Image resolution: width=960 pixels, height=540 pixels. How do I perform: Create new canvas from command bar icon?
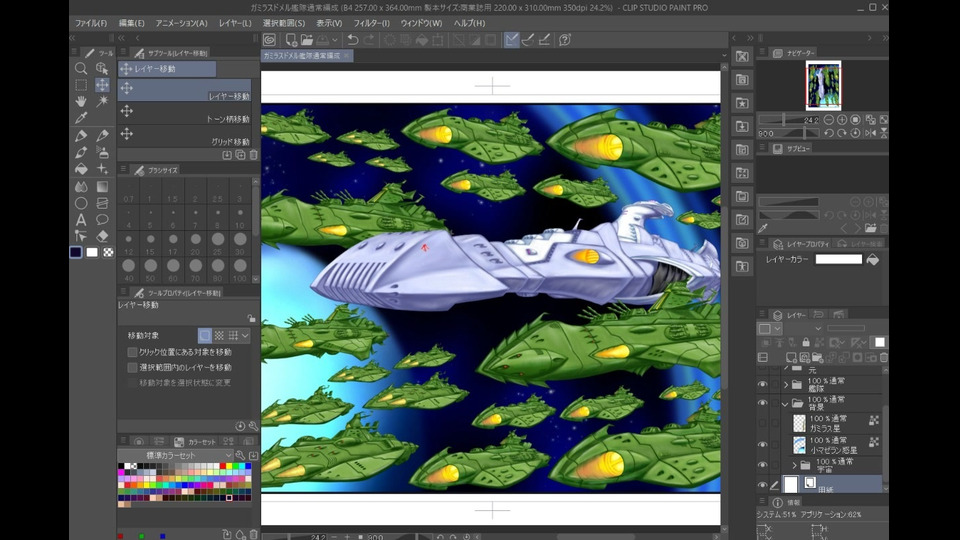pos(291,40)
